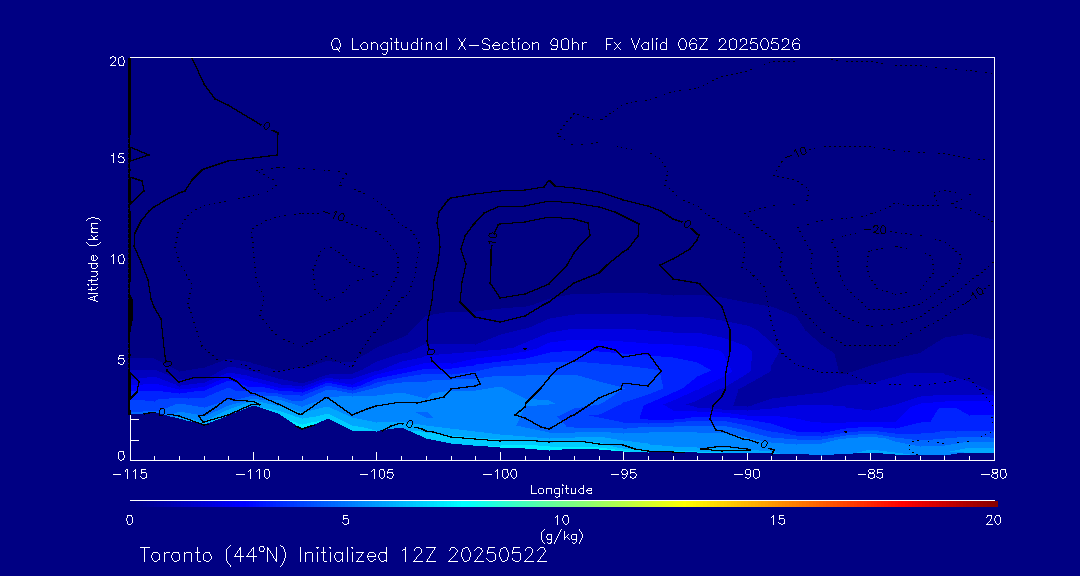The height and width of the screenshot is (576, 1080).
Task: Click the -110 longitude tick label
Action: [253, 475]
